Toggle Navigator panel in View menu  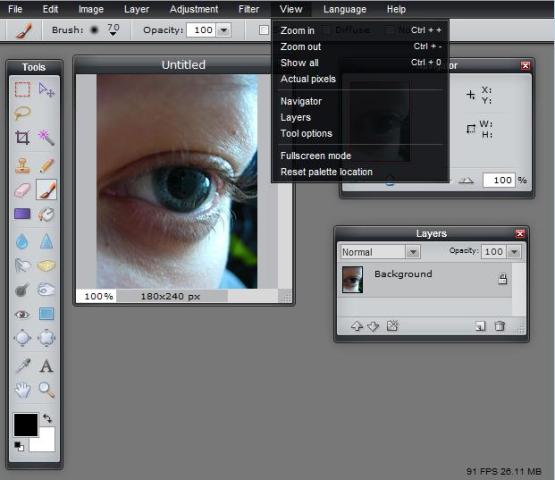click(360, 101)
